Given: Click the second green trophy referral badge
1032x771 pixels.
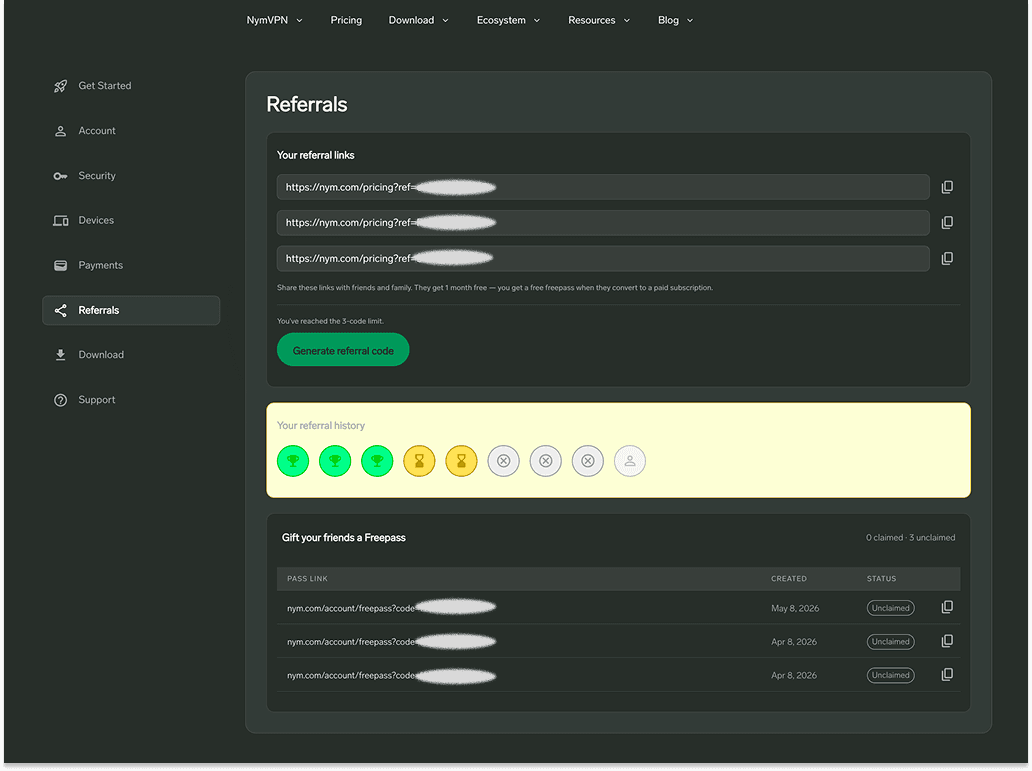Looking at the screenshot, I should click(x=335, y=461).
